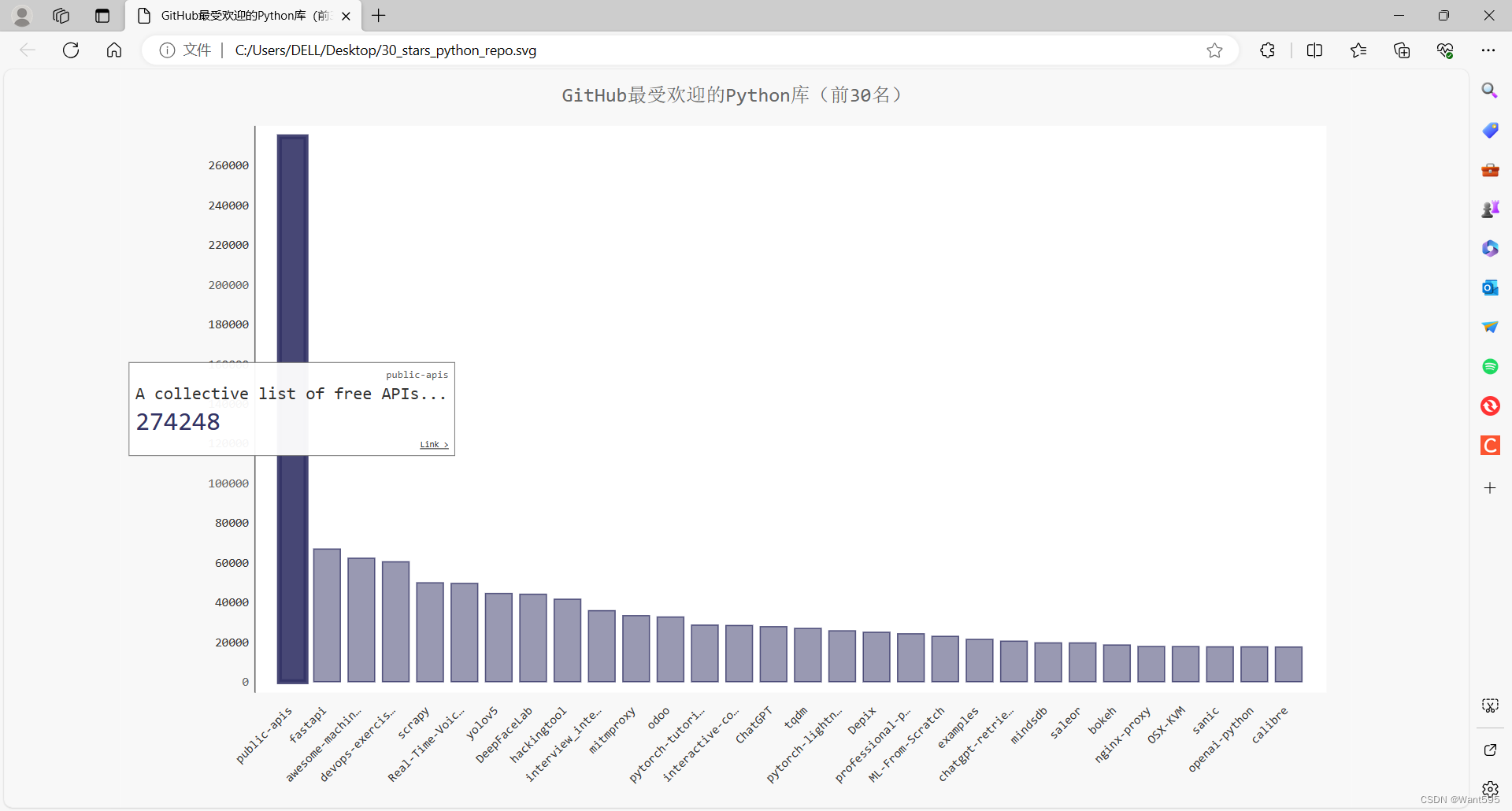Click the back navigation arrow
The width and height of the screenshot is (1512, 811).
click(x=28, y=50)
